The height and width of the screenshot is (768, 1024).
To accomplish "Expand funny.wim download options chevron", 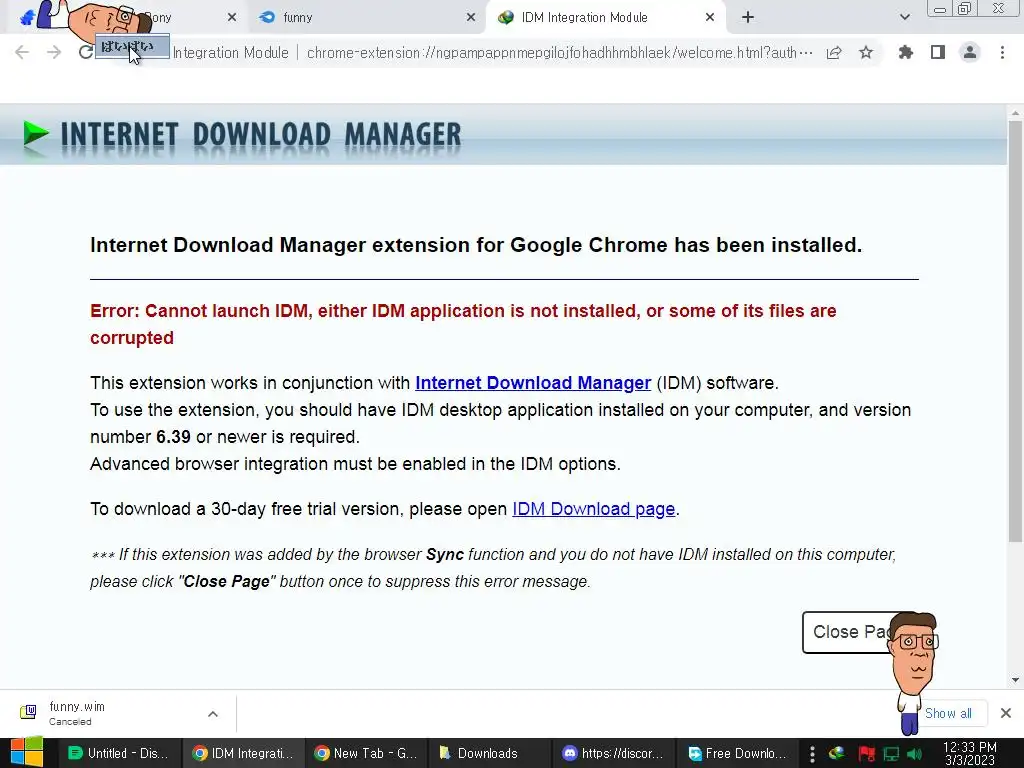I will (212, 714).
